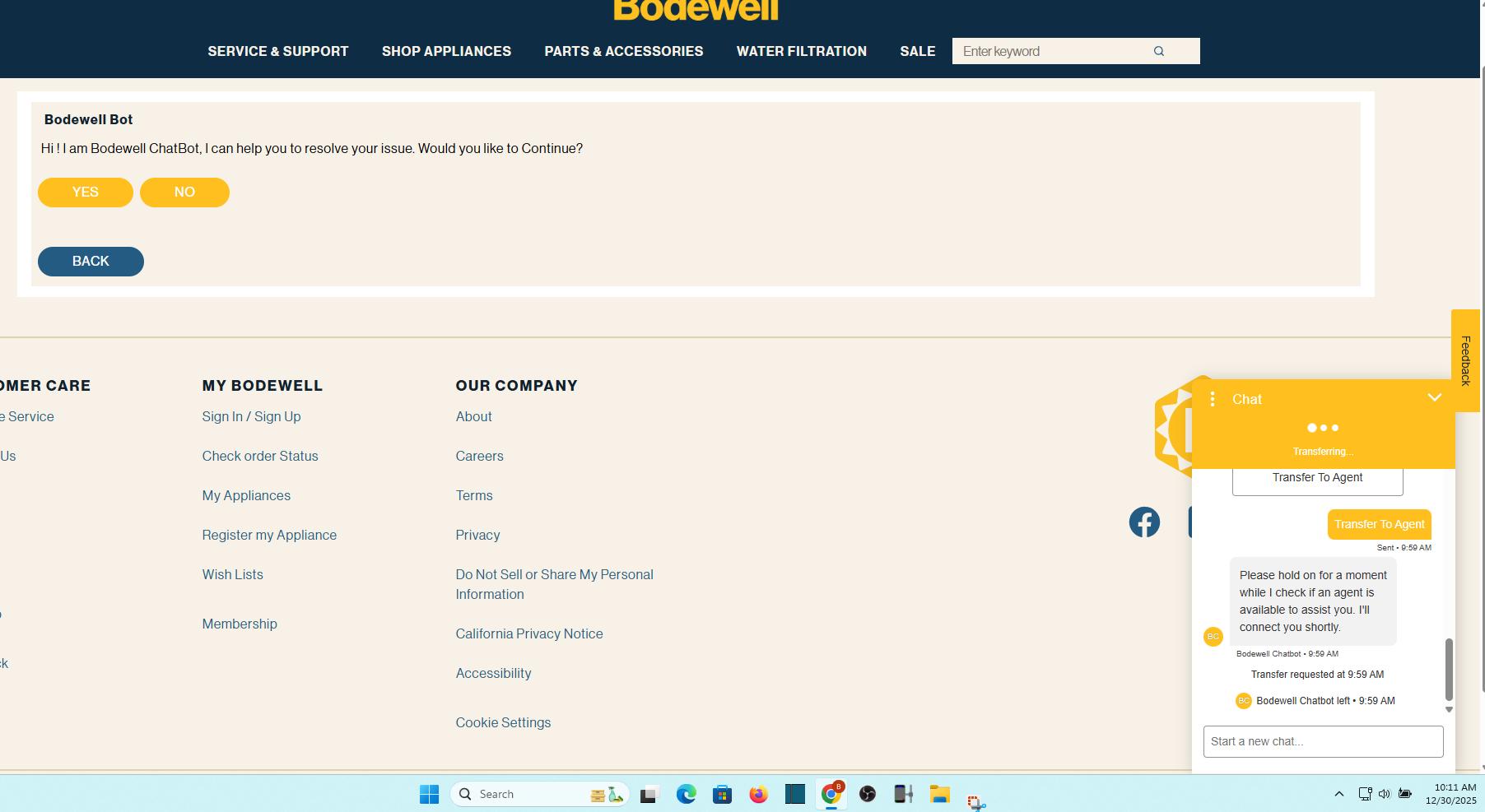1485x812 pixels.
Task: Click the search magnifier icon
Action: (1159, 51)
